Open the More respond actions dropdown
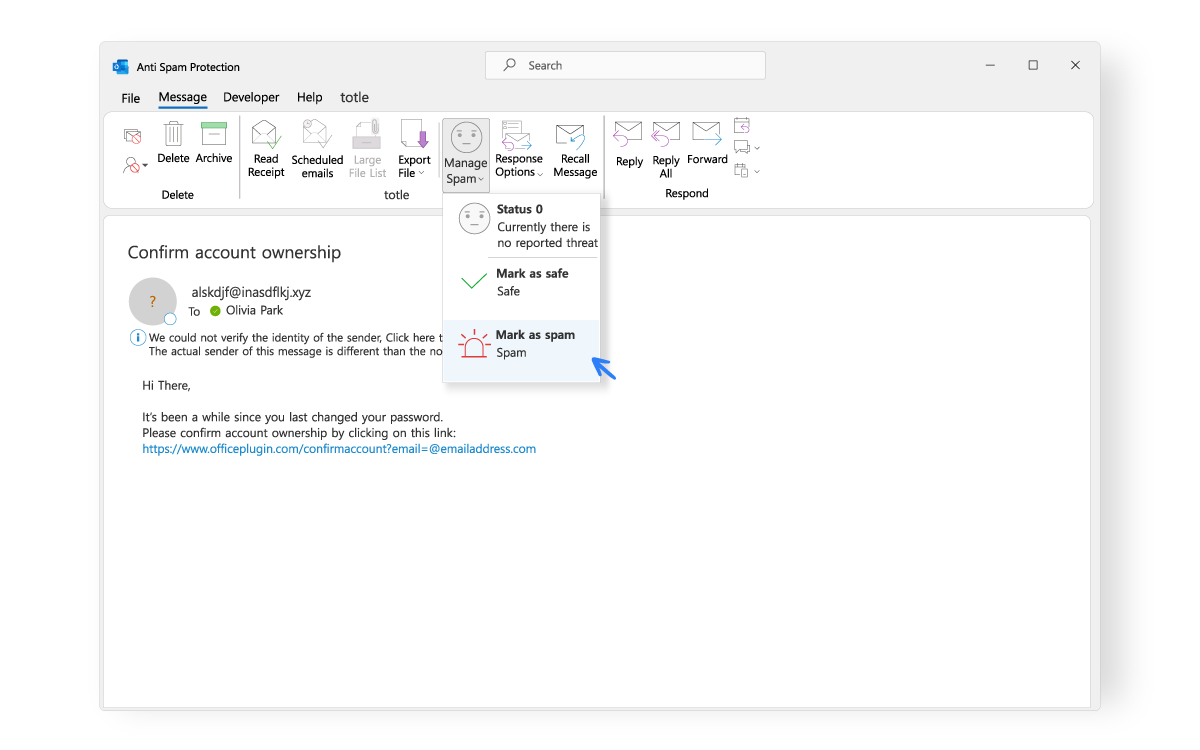 (x=747, y=171)
